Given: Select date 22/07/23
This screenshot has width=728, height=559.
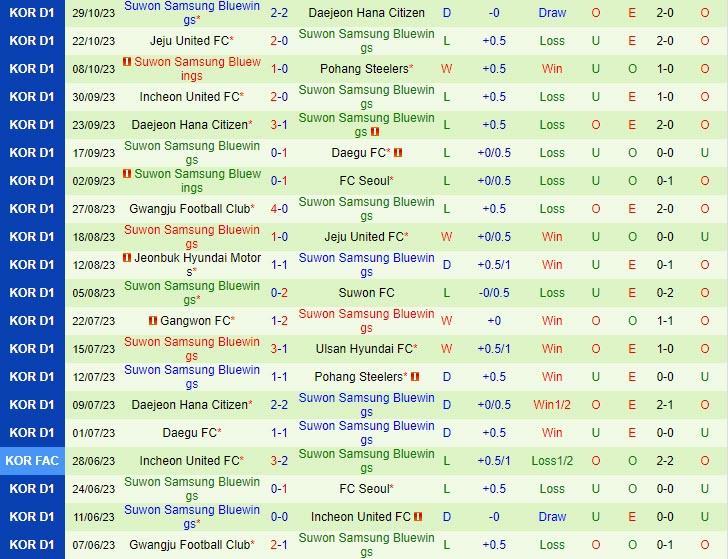Looking at the screenshot, I should [x=93, y=321].
